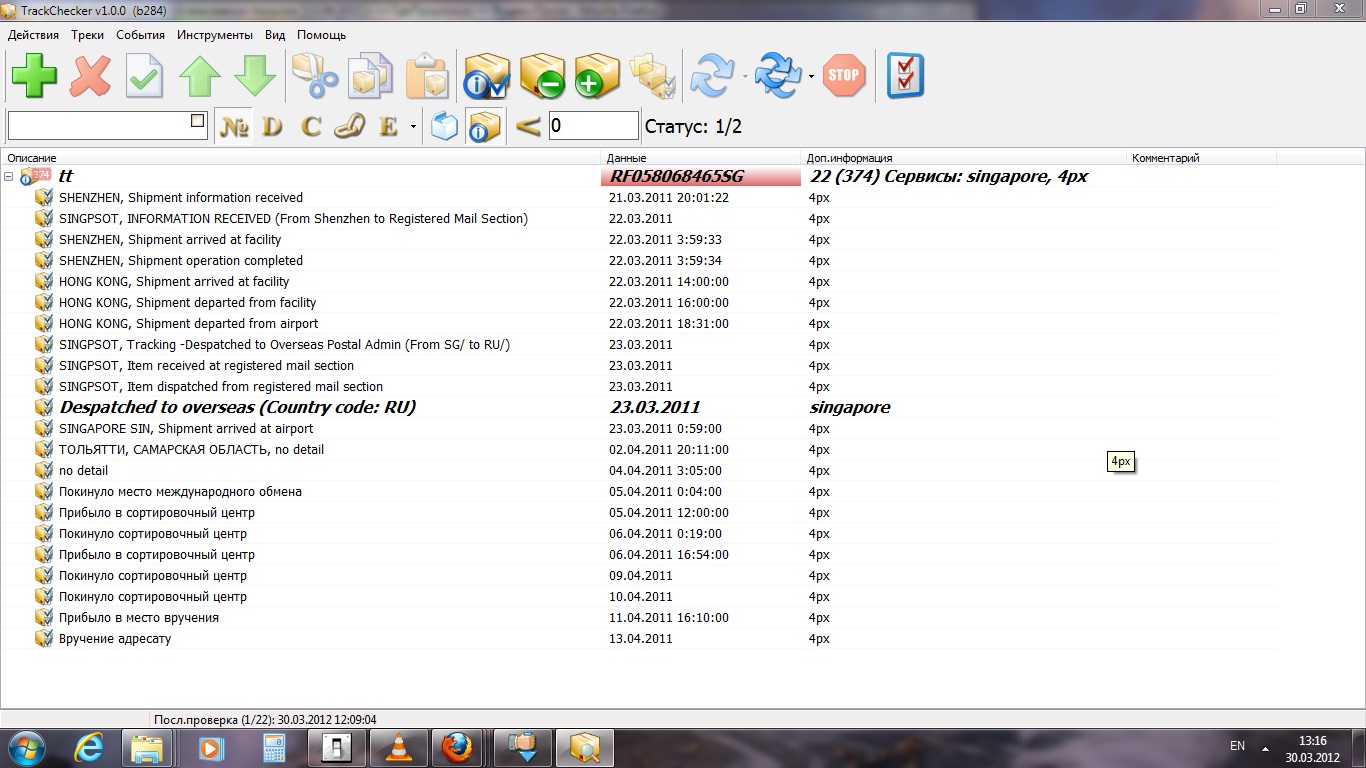Toggle the № filter button

tap(234, 127)
